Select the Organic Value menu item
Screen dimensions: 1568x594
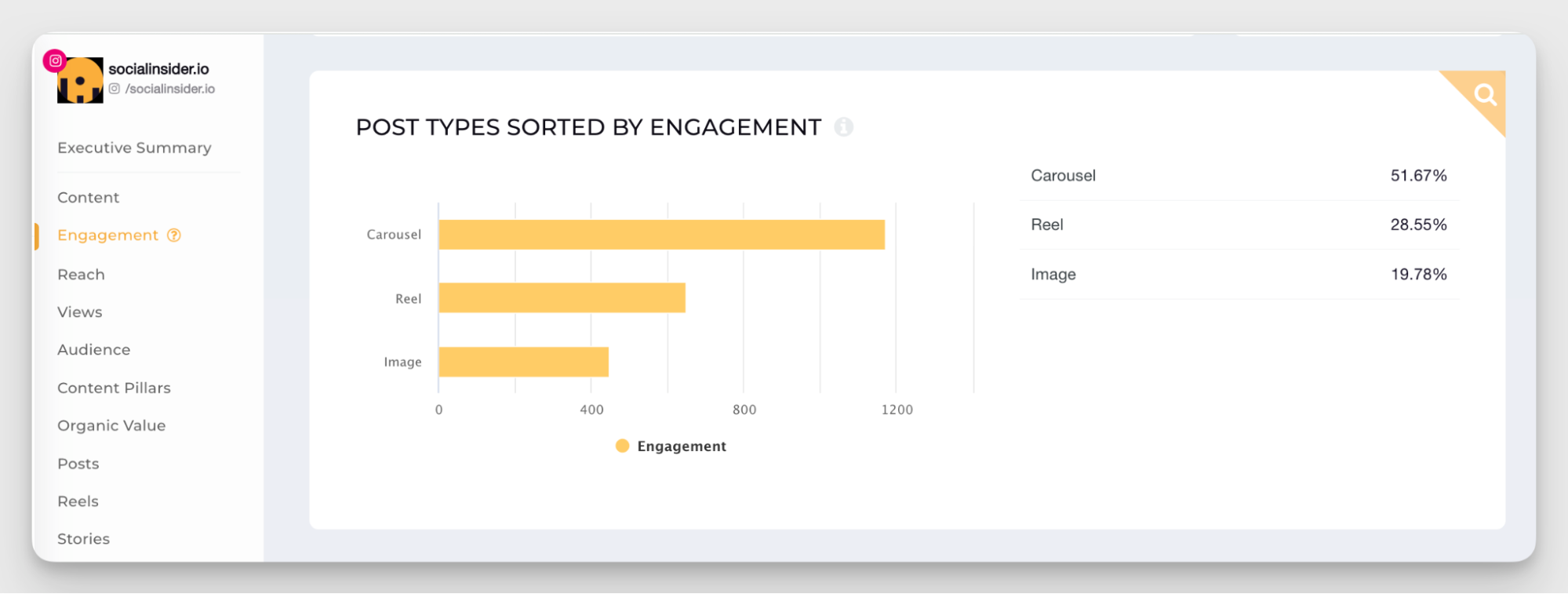111,425
